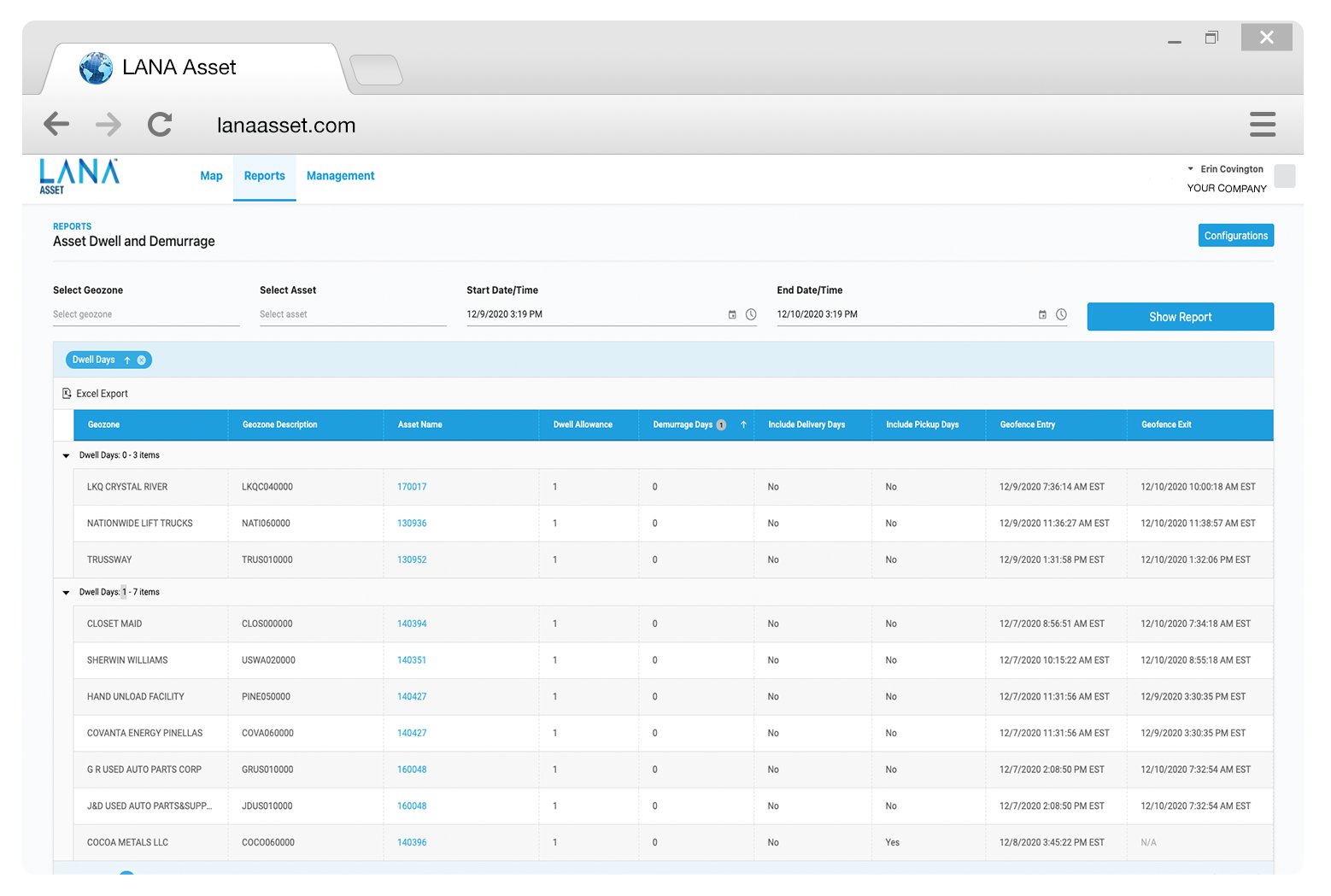Open the Select geozone dropdown

coord(146,315)
